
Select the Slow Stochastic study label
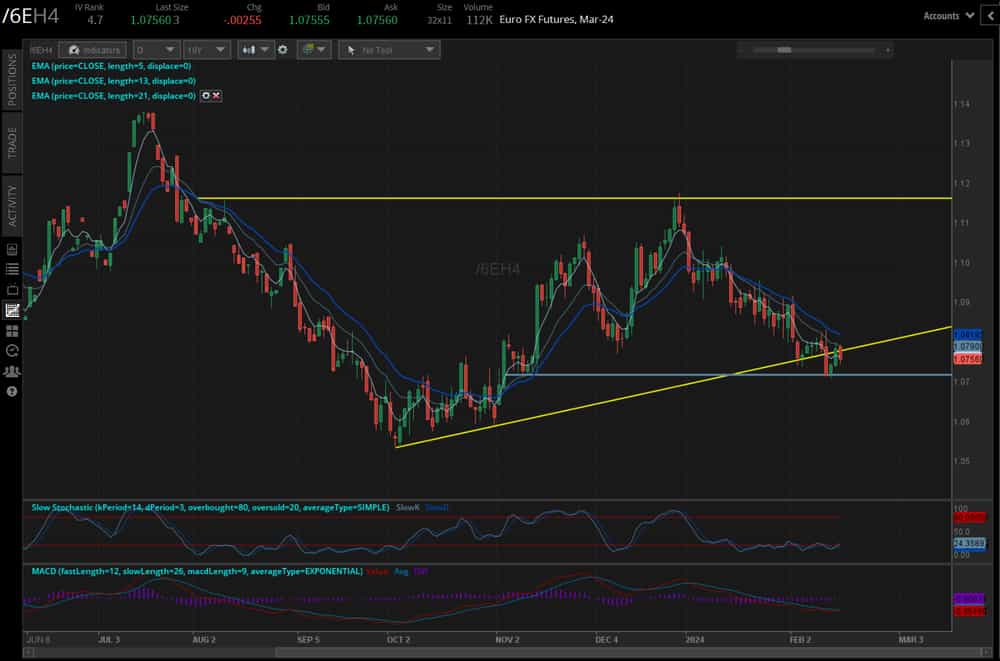[210, 507]
